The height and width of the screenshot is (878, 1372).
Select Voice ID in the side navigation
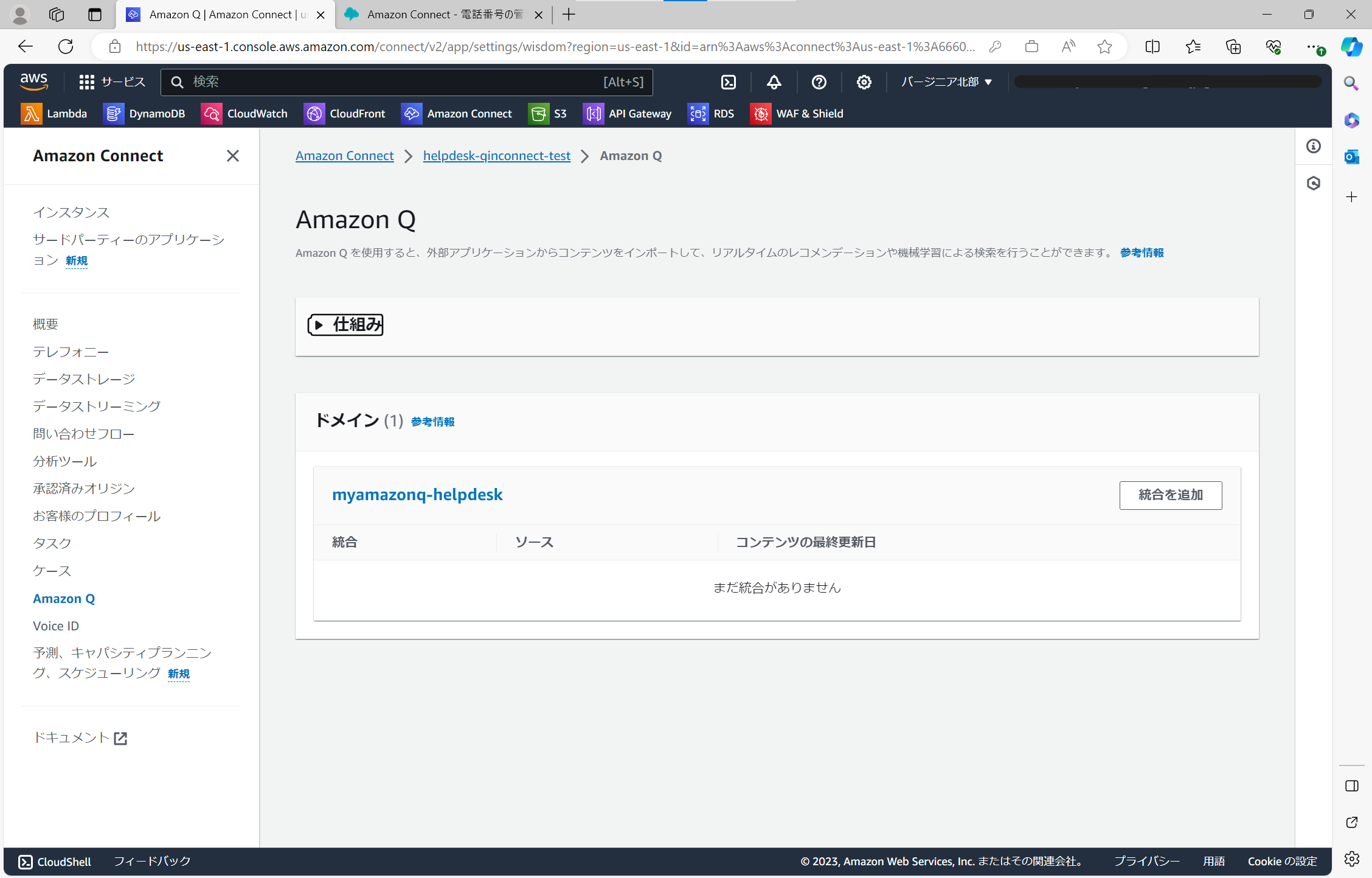[x=56, y=625]
